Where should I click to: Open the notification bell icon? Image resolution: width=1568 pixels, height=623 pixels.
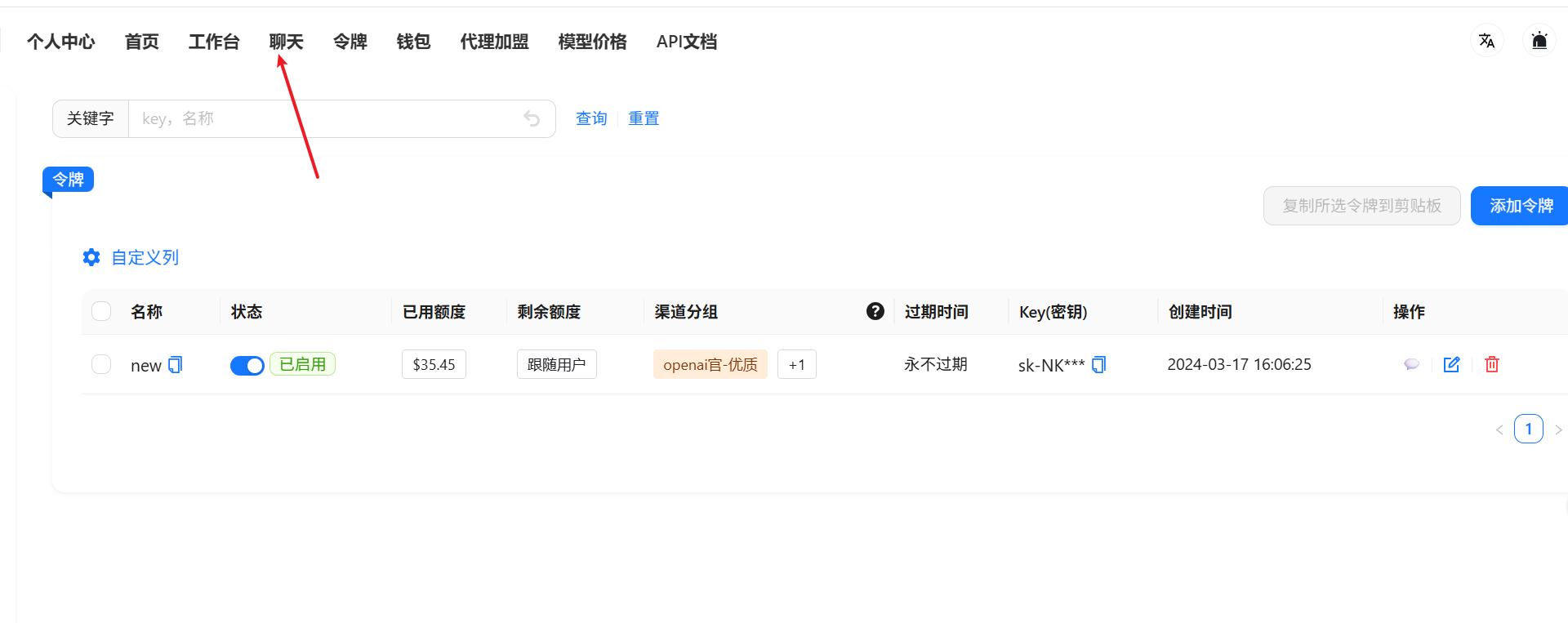(1539, 41)
